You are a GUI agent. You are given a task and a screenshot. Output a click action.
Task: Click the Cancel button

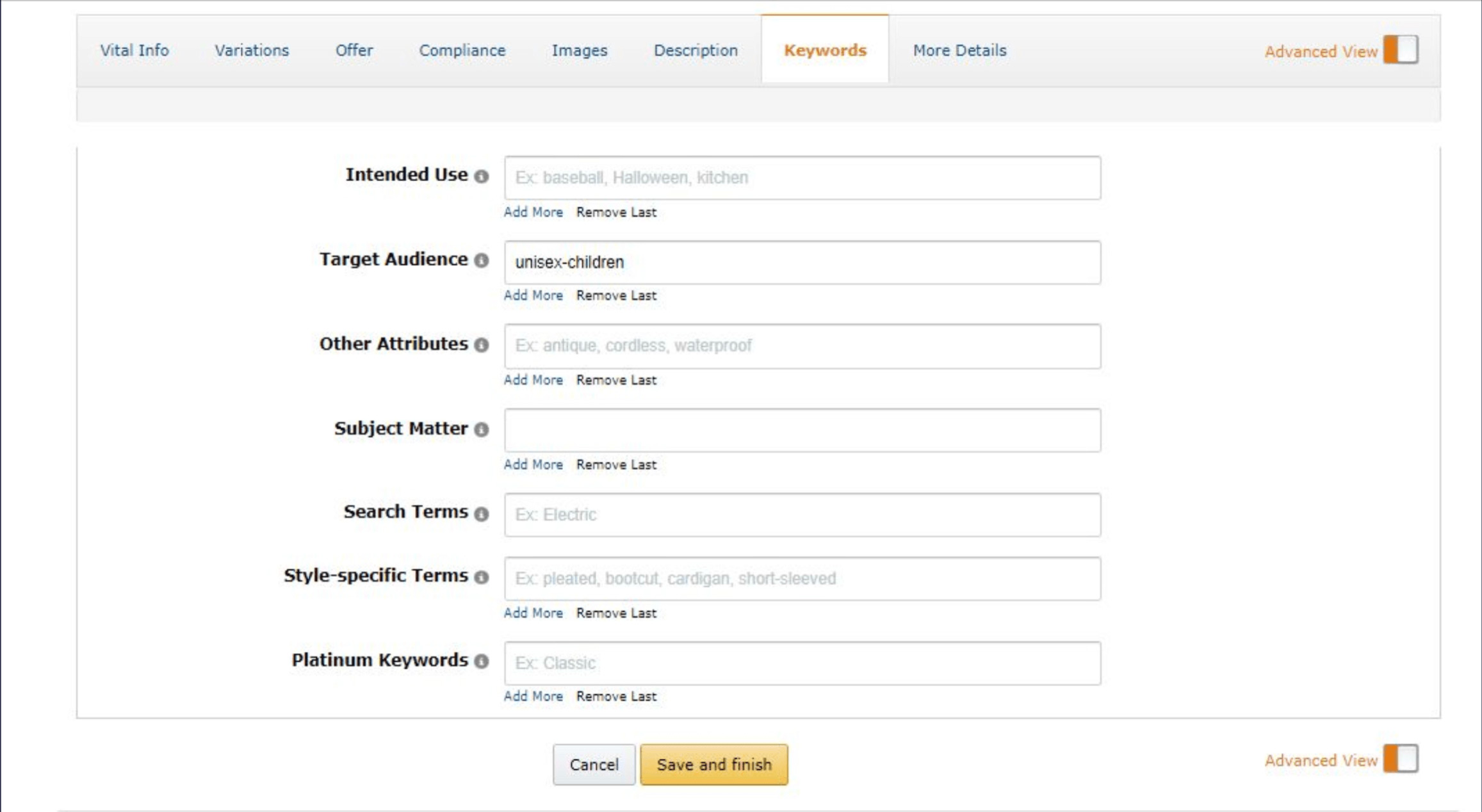(x=594, y=765)
